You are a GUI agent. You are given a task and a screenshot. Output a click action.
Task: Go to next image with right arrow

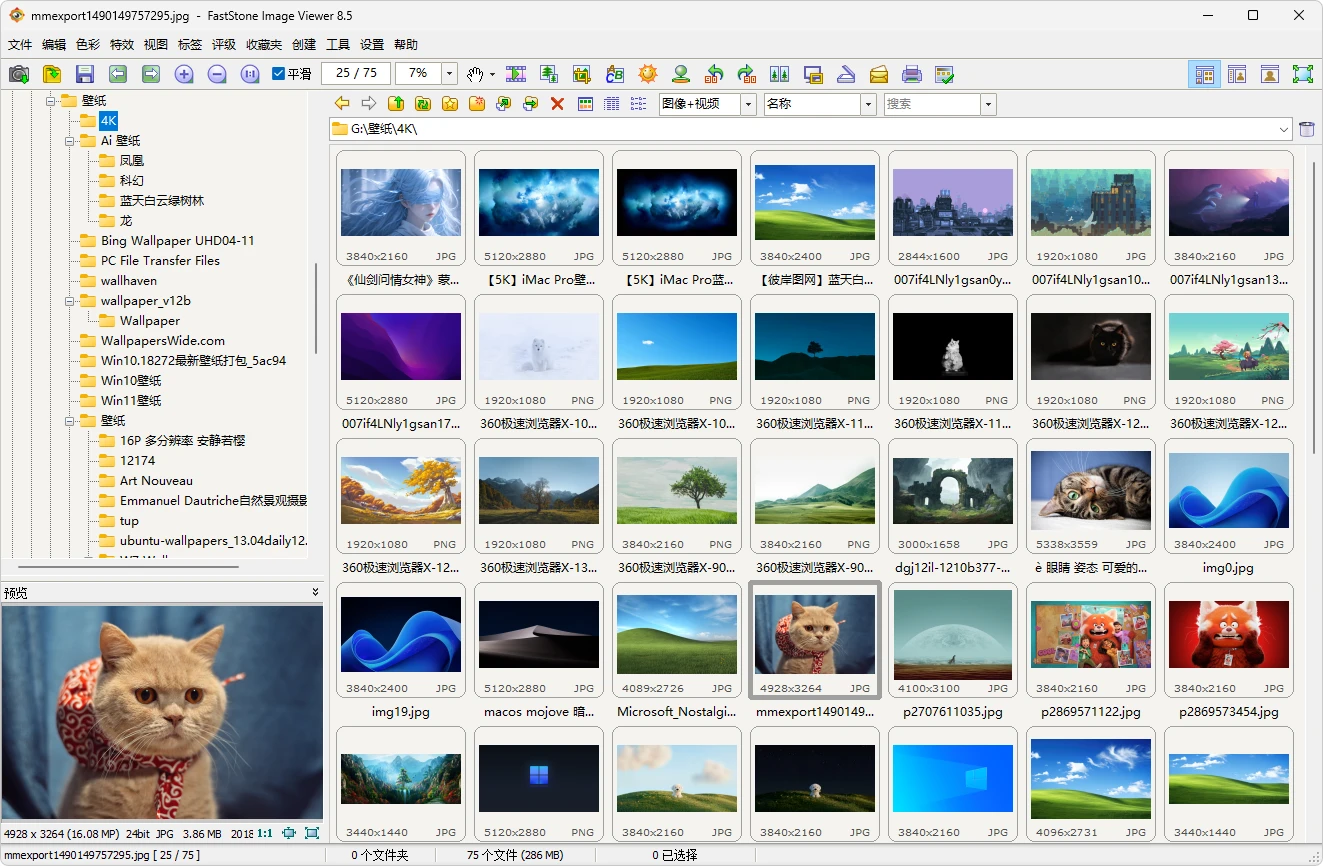click(151, 74)
